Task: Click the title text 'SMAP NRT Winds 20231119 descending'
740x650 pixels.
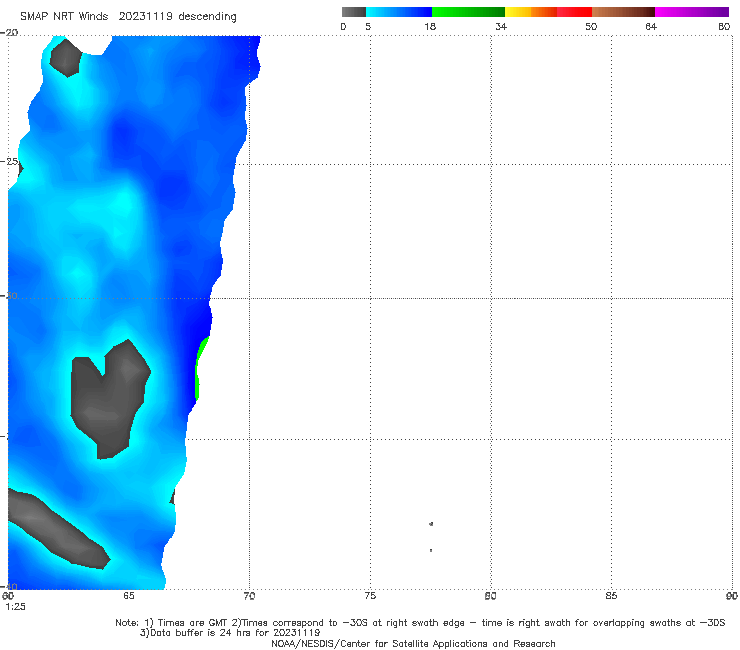Action: tap(128, 17)
